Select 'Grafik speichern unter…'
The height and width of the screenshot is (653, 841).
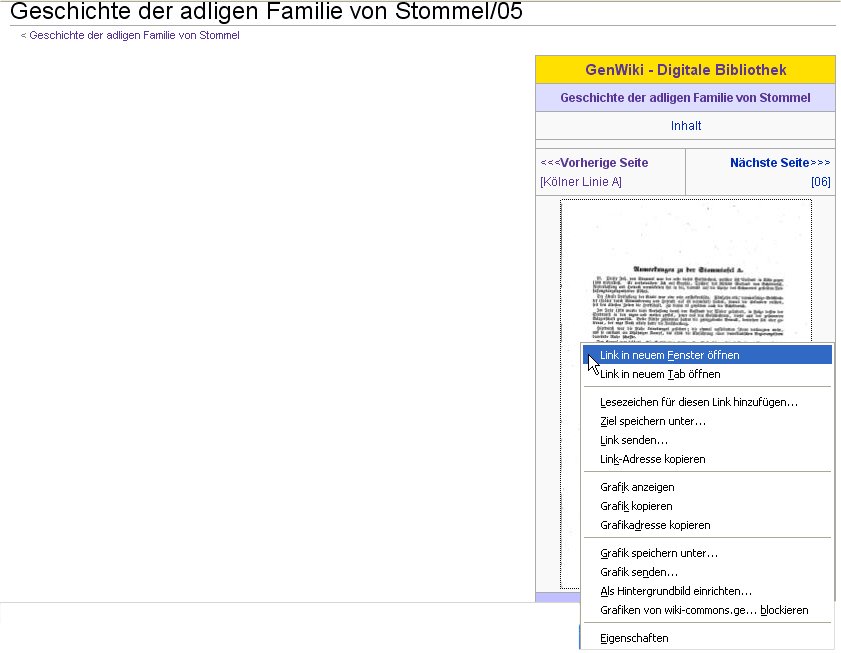click(658, 553)
